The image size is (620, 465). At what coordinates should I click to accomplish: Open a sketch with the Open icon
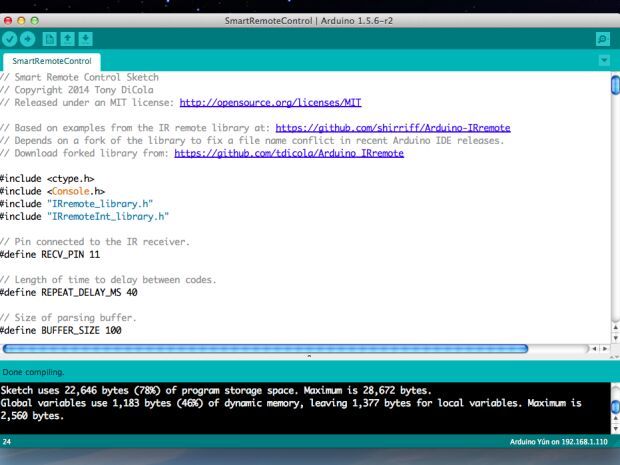tap(67, 39)
